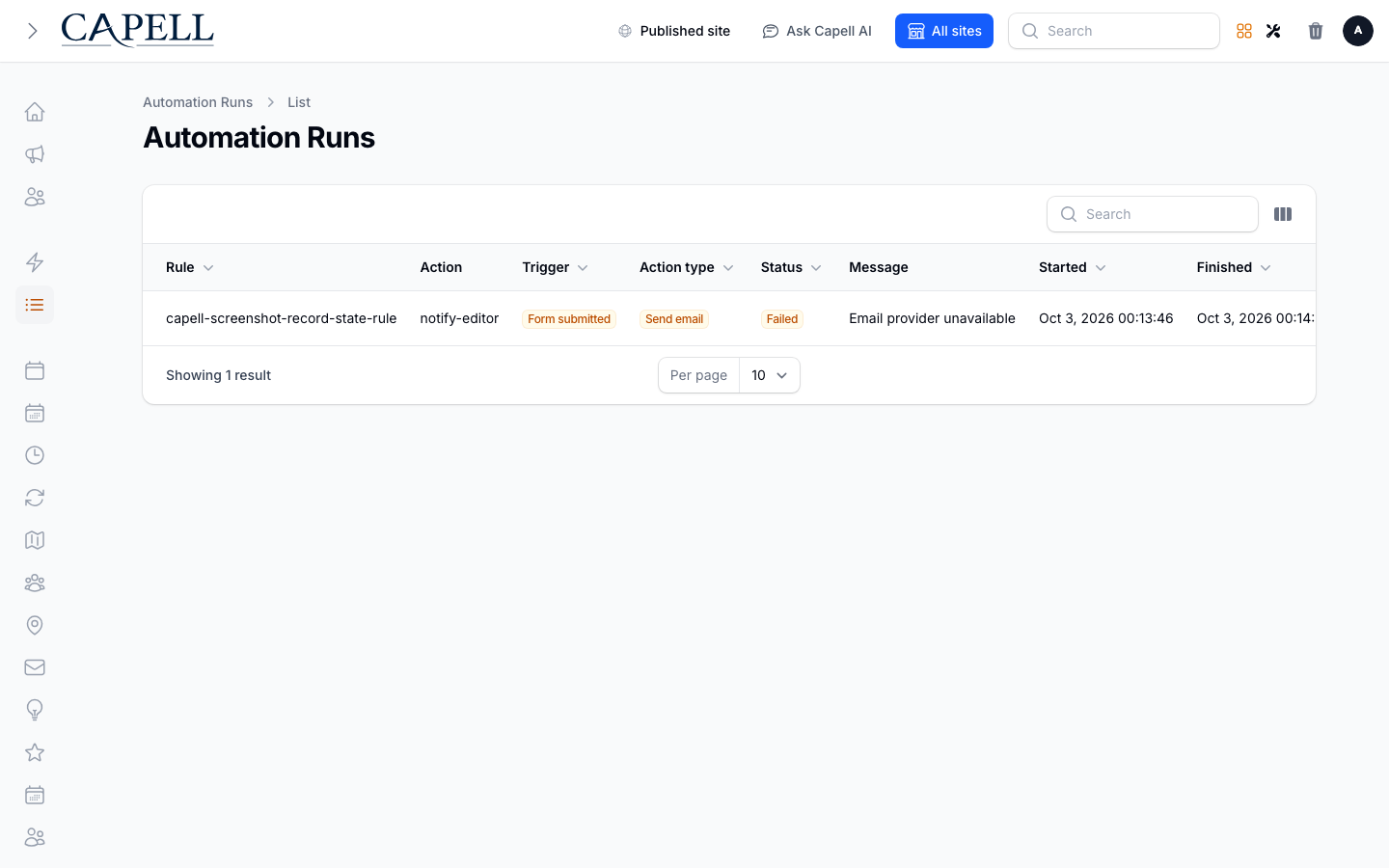Sort by the Rule column header
Viewport: 1389px width, 868px height.
pos(190,267)
